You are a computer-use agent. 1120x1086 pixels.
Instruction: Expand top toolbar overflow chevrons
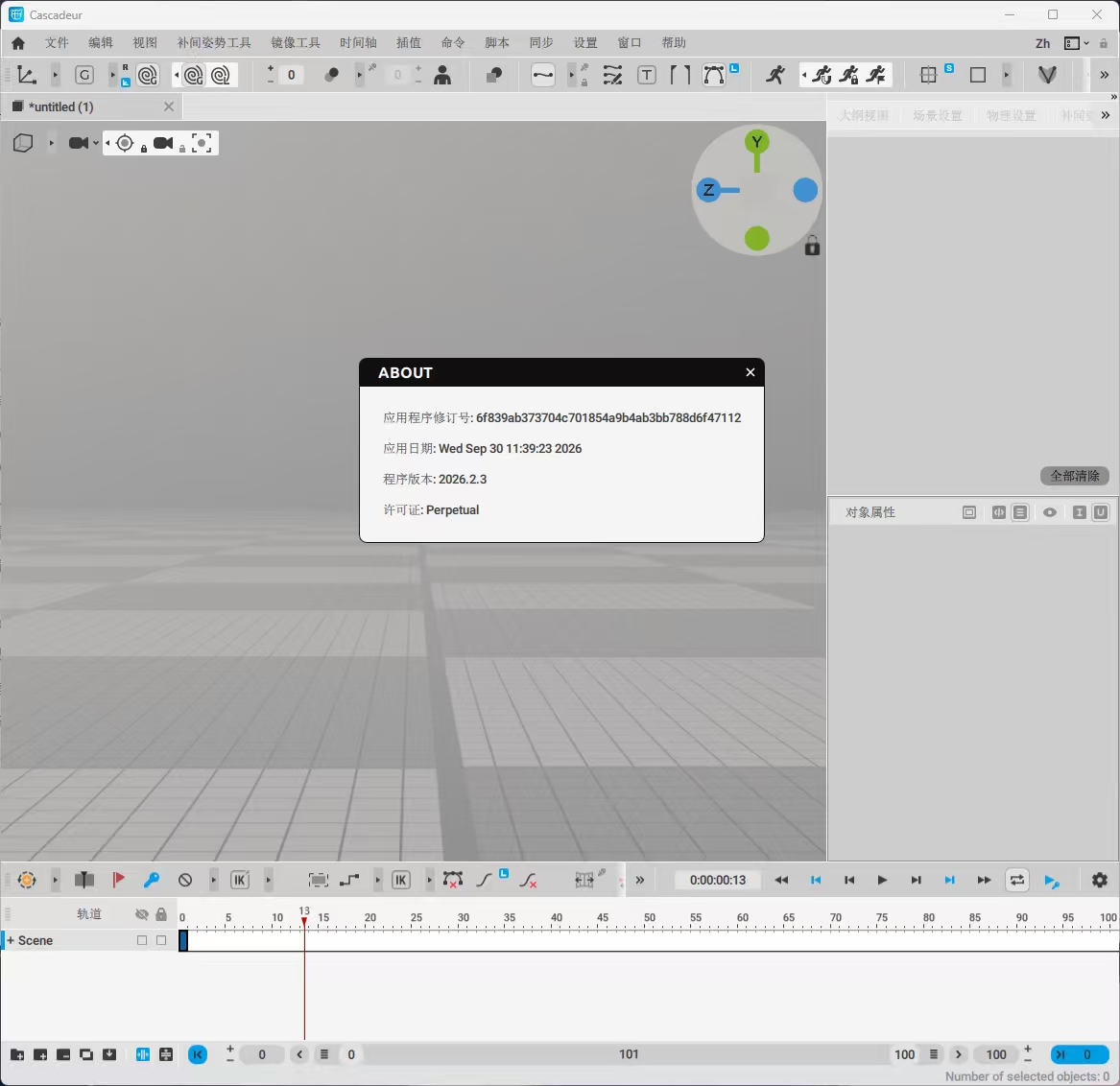tap(1105, 75)
